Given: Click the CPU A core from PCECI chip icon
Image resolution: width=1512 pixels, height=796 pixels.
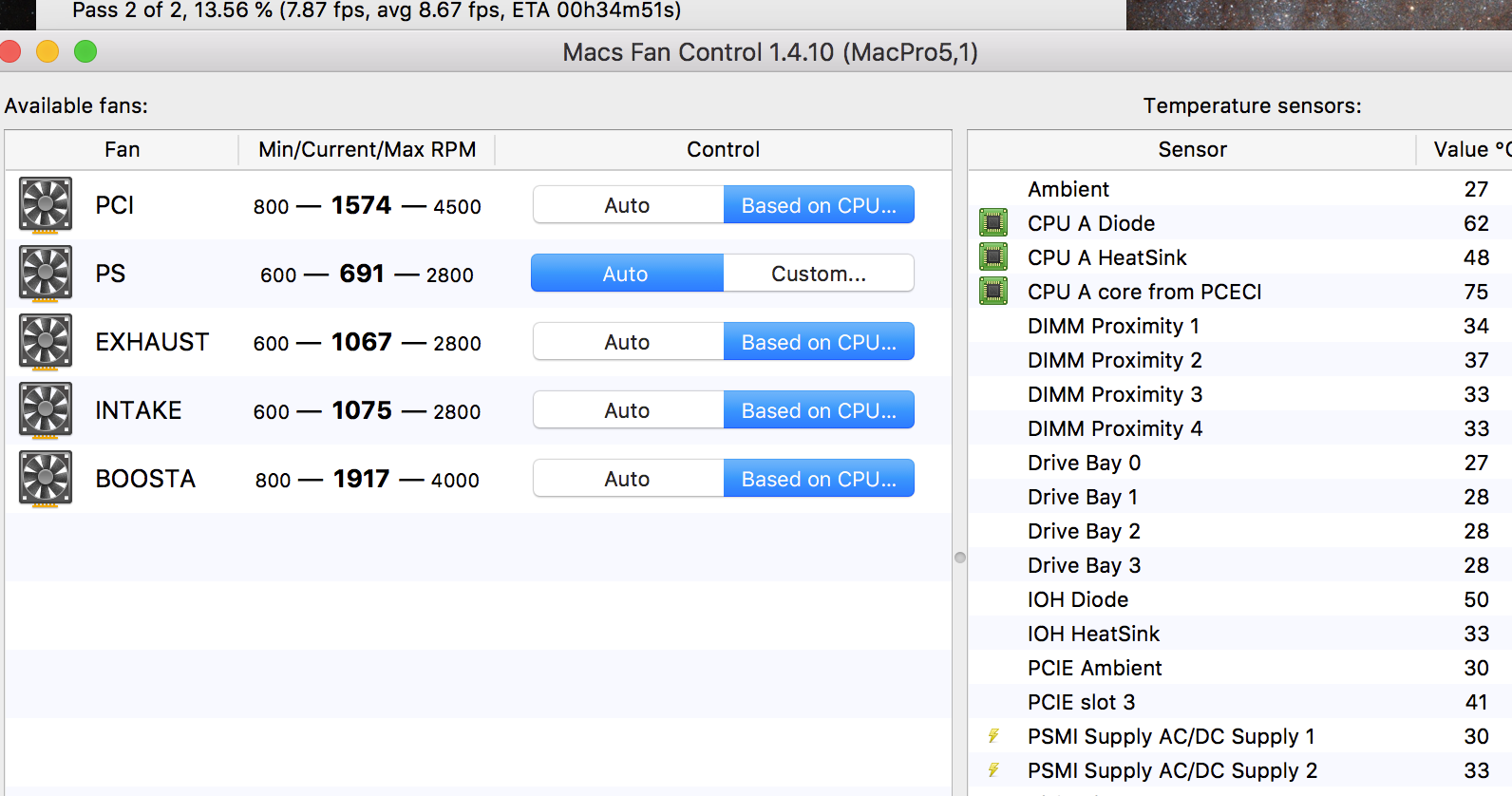Looking at the screenshot, I should coord(993,292).
